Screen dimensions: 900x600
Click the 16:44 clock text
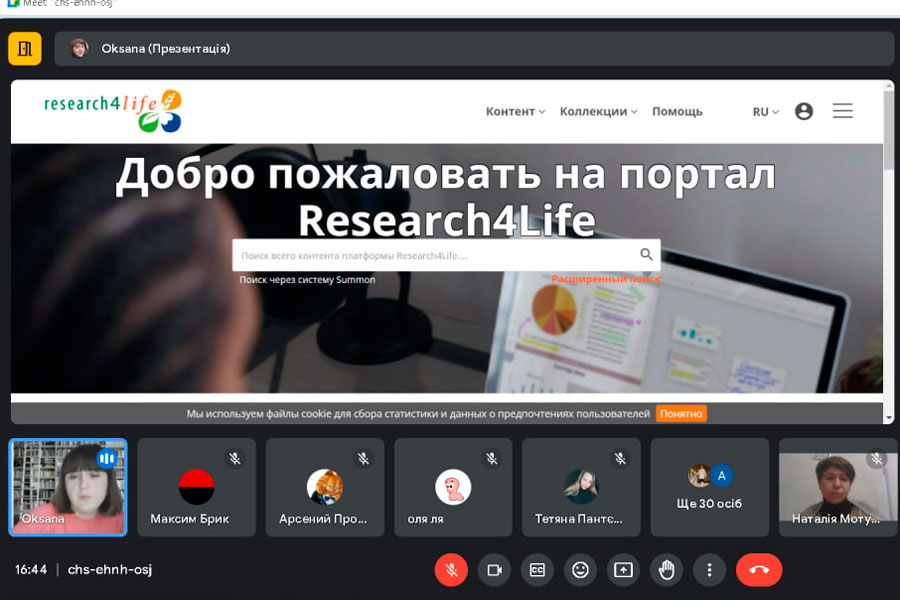(31, 570)
